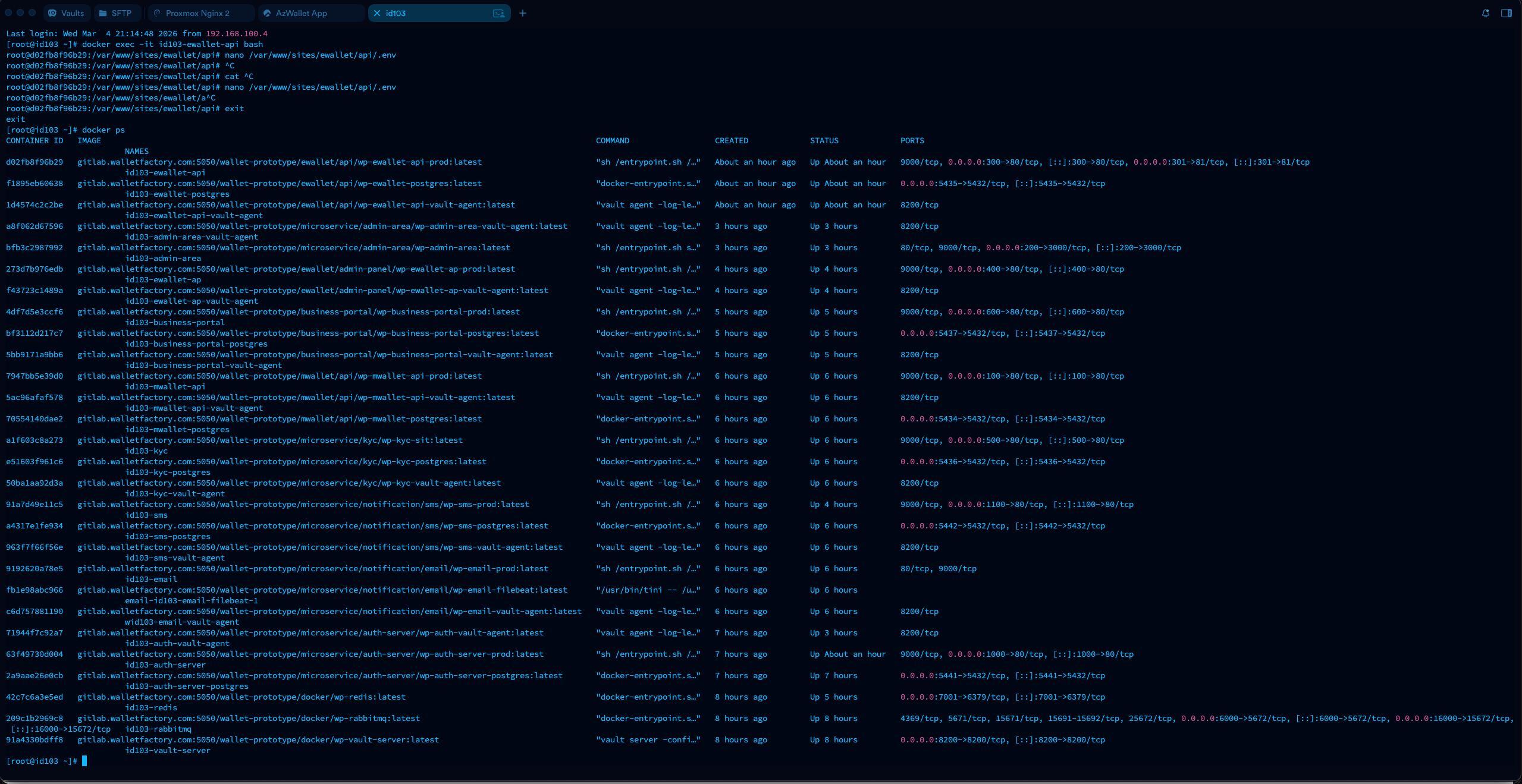Click the green fullscreen window button

[x=32, y=12]
